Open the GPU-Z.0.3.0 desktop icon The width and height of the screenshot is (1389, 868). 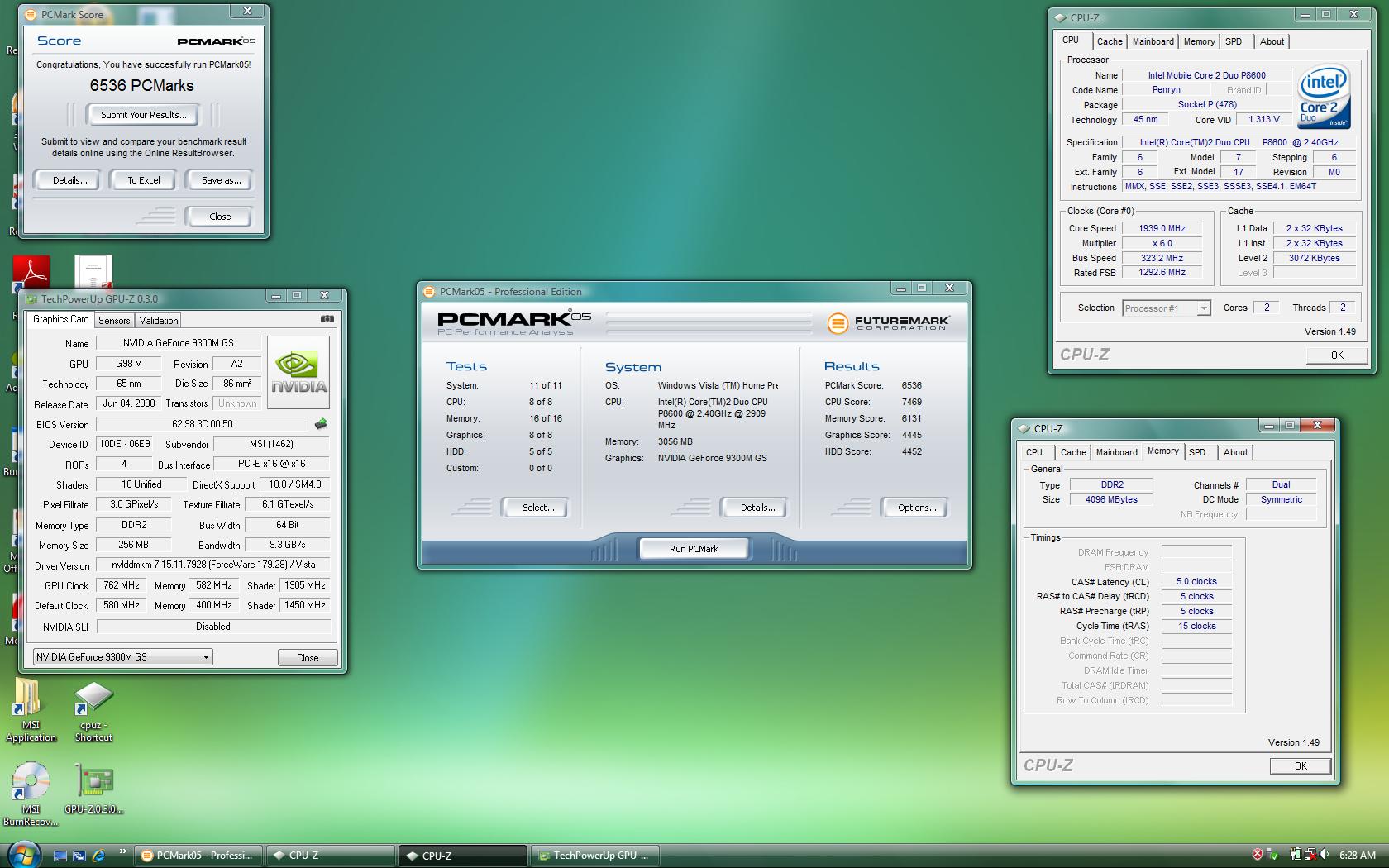tap(93, 788)
